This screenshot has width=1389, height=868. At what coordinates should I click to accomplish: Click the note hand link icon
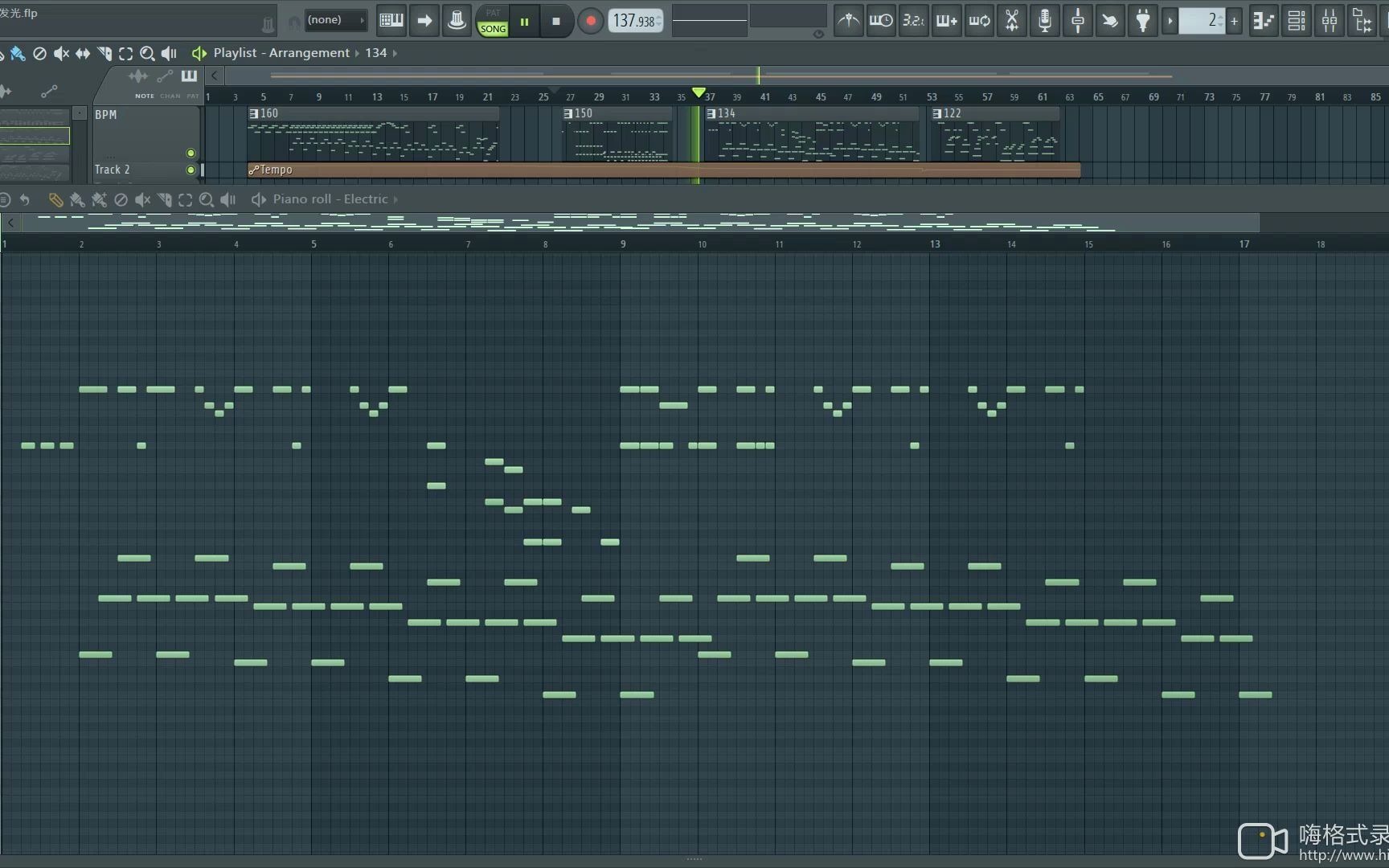[x=1110, y=21]
